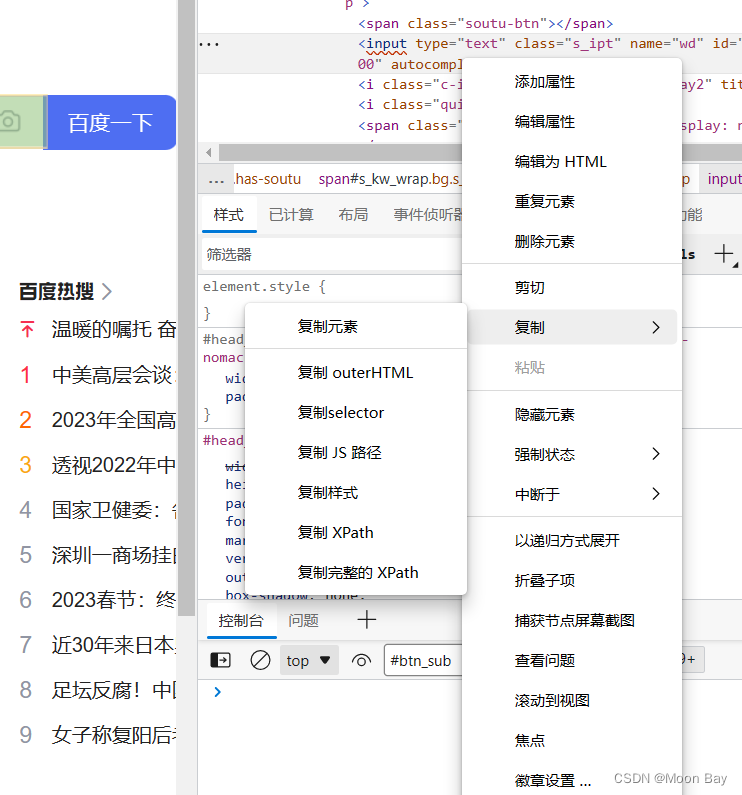Choose 复制selector from the submenu

click(x=356, y=413)
